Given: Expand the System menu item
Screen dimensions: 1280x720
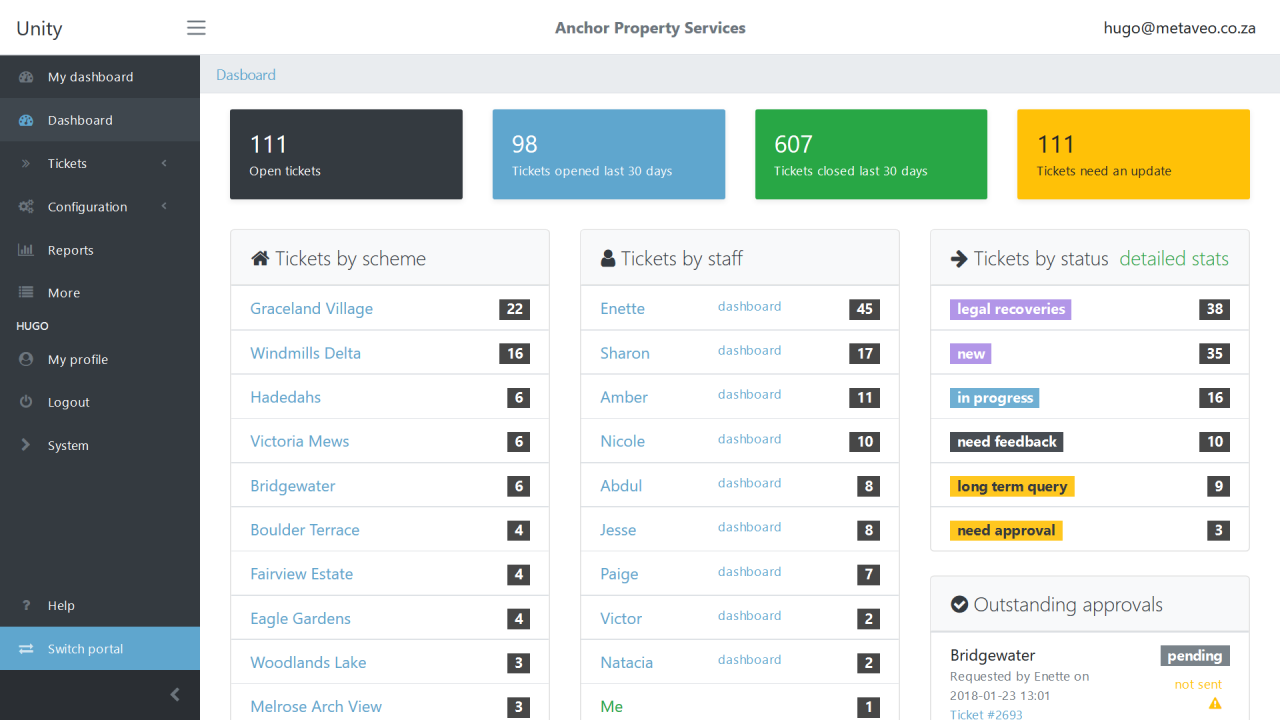Looking at the screenshot, I should click(68, 446).
